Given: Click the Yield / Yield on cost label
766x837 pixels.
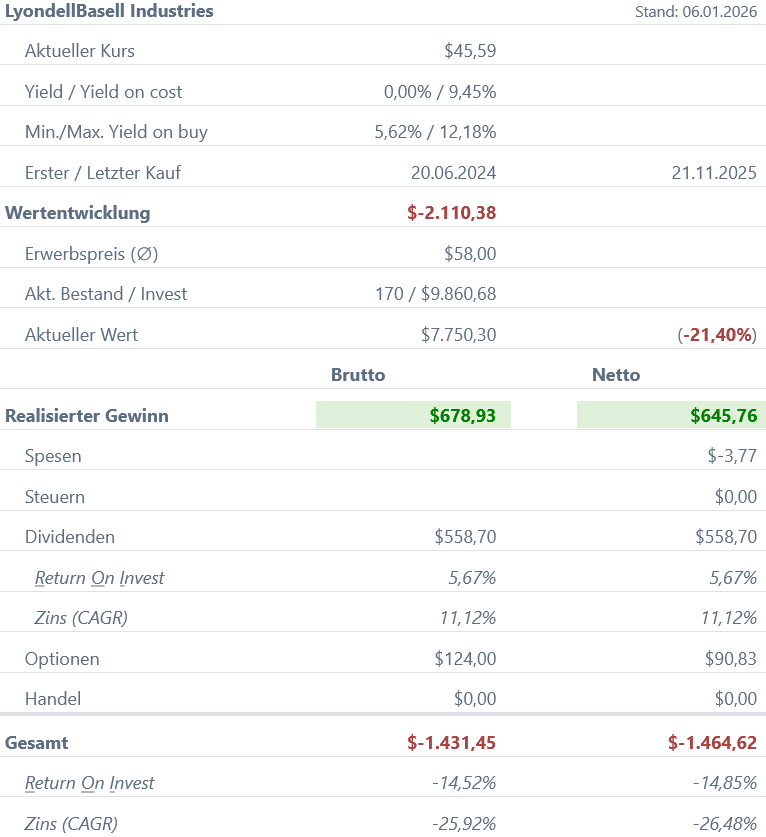Looking at the screenshot, I should click(103, 92).
